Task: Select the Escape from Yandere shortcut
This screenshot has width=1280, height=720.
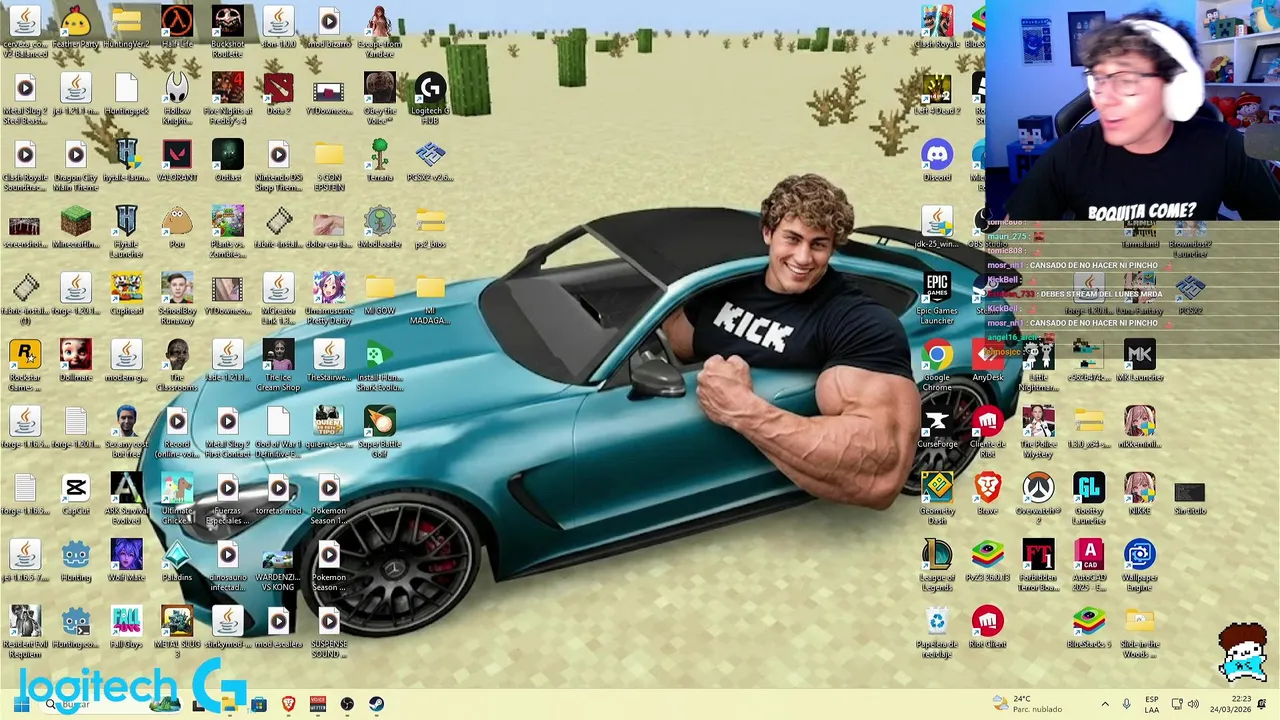Action: 379,30
